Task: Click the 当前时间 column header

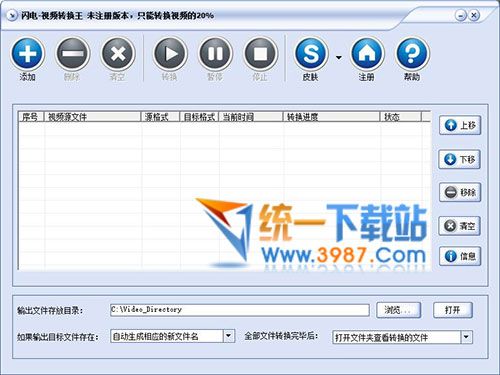Action: (251, 117)
